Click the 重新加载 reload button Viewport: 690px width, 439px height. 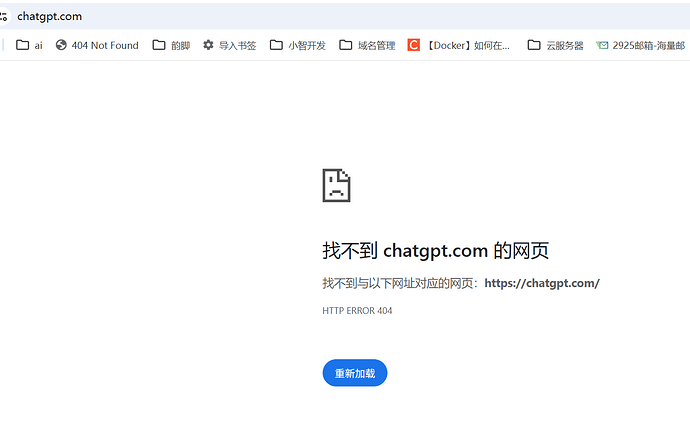[355, 373]
